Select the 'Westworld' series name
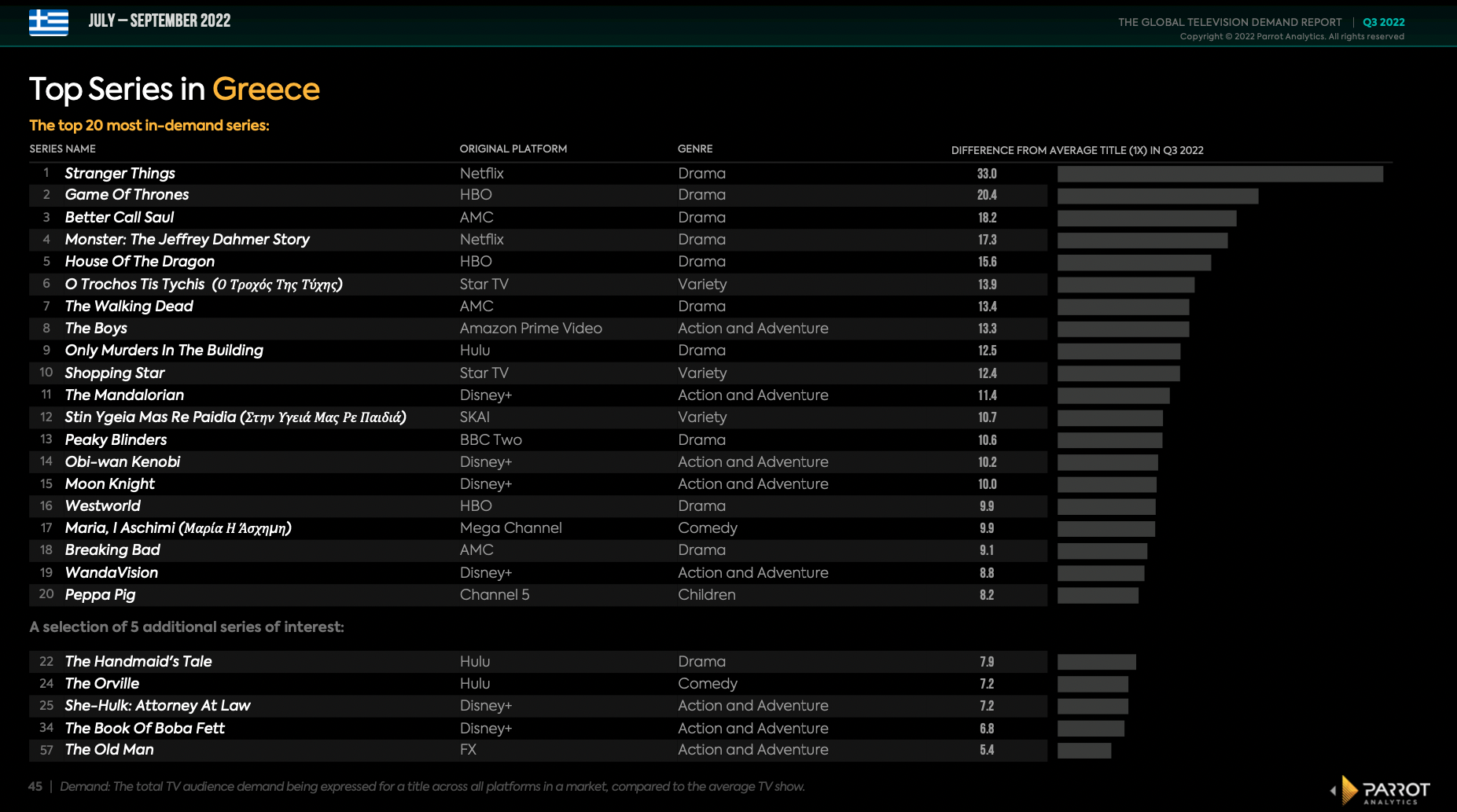The width and height of the screenshot is (1457, 812). 103,505
